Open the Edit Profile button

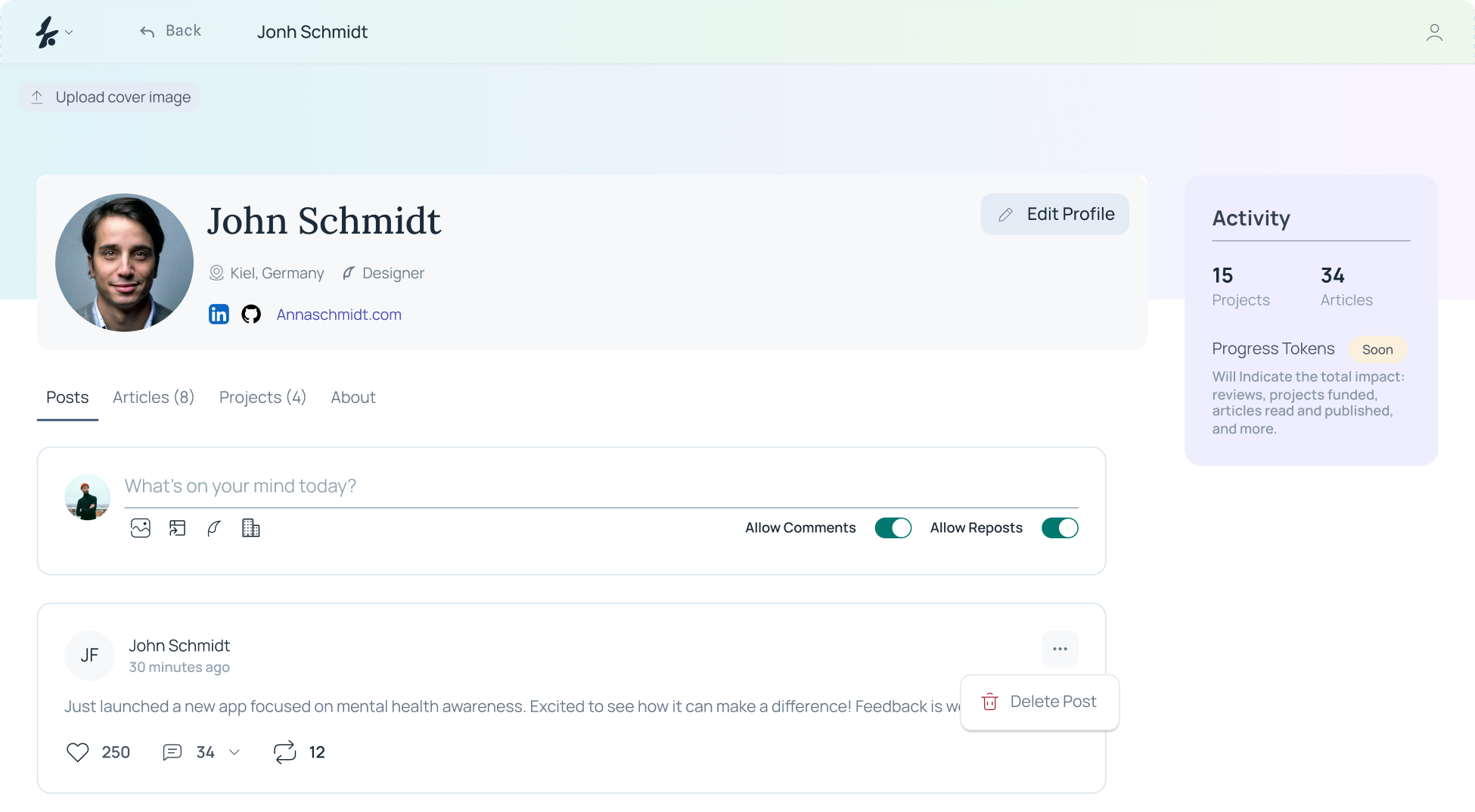tap(1054, 214)
